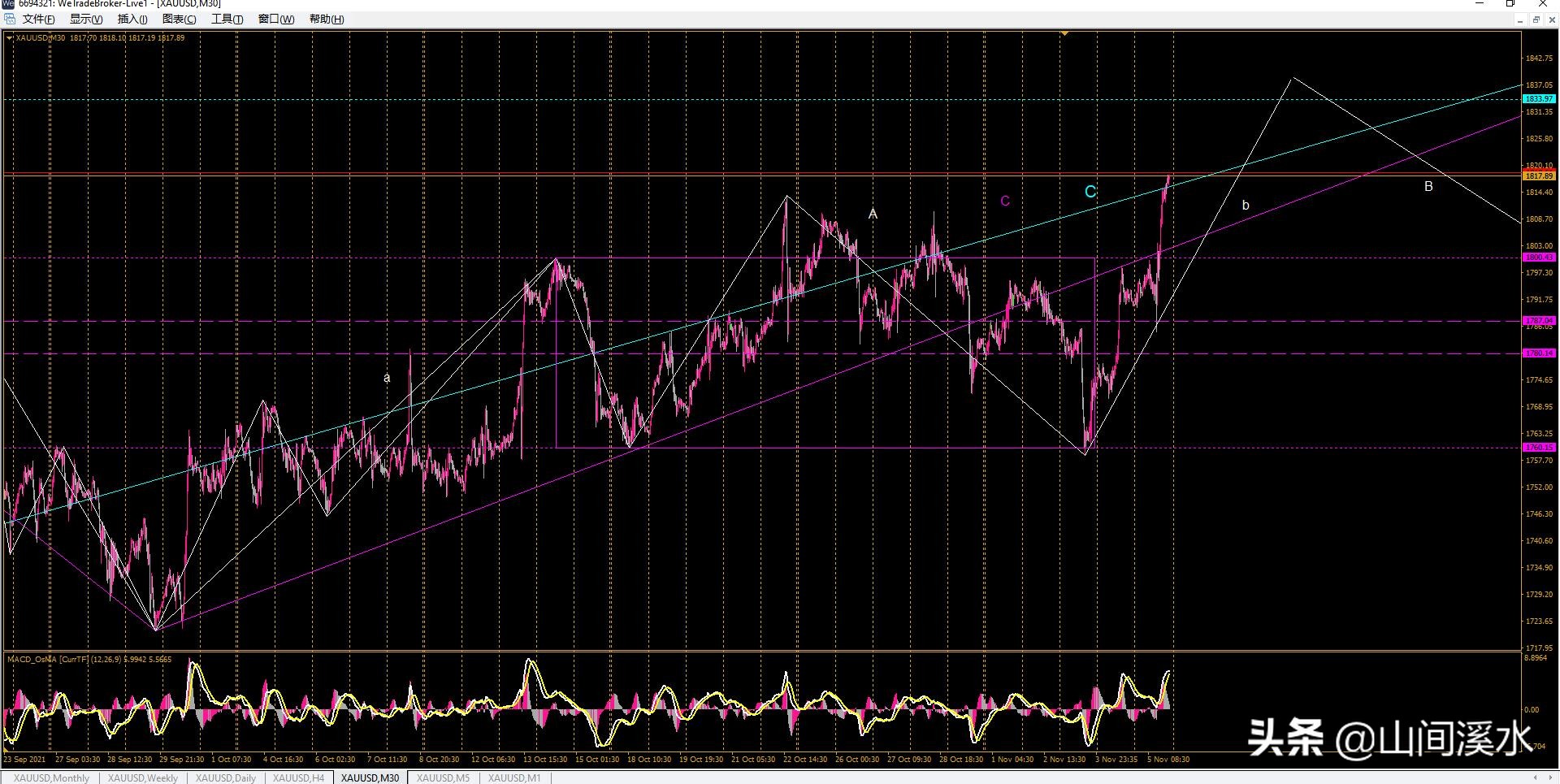Switch to the XAUUSD,Monthly chart tab
Viewport: 1560px width, 784px height.
click(x=52, y=778)
